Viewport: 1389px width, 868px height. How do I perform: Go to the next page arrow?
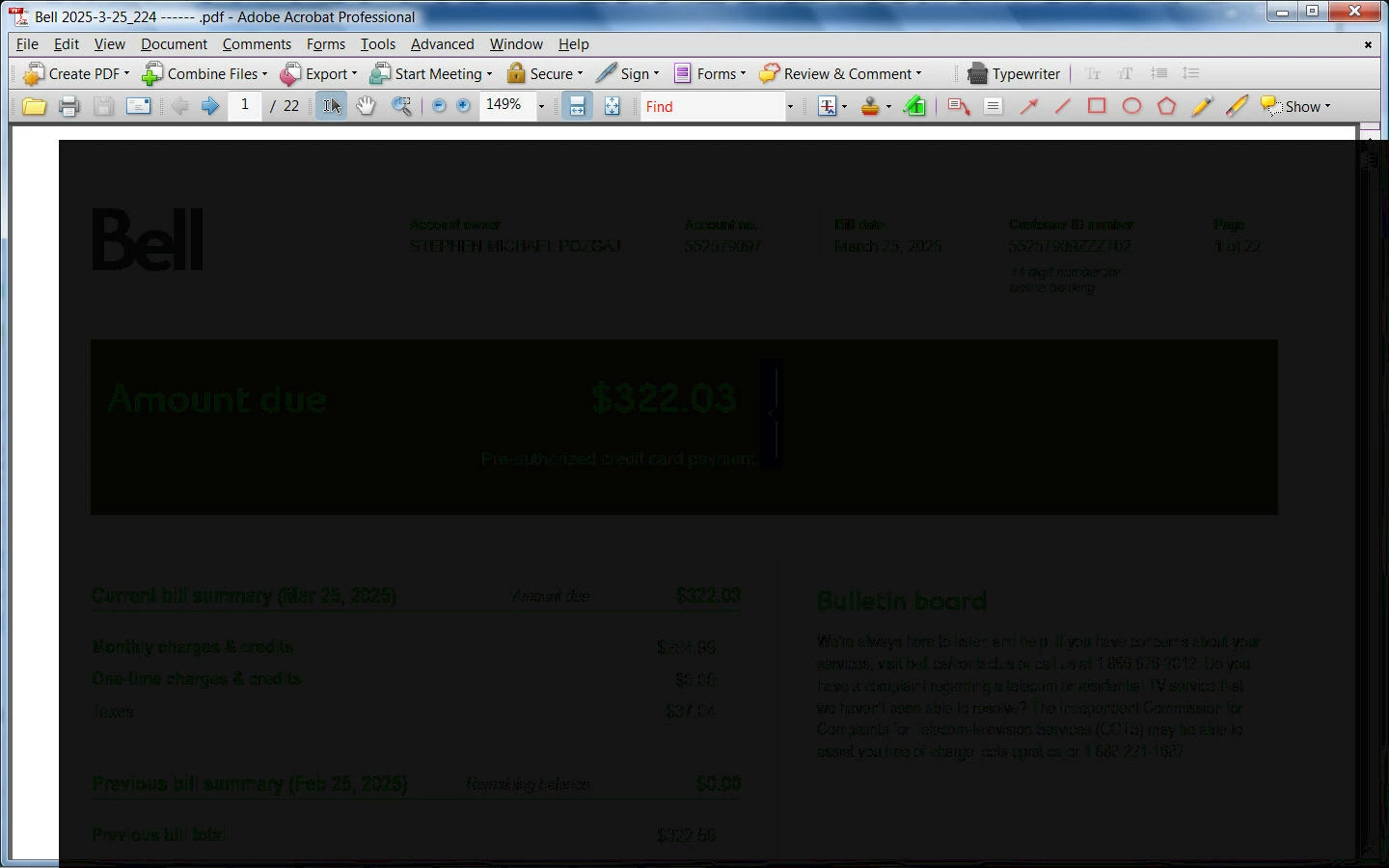pyautogui.click(x=209, y=106)
